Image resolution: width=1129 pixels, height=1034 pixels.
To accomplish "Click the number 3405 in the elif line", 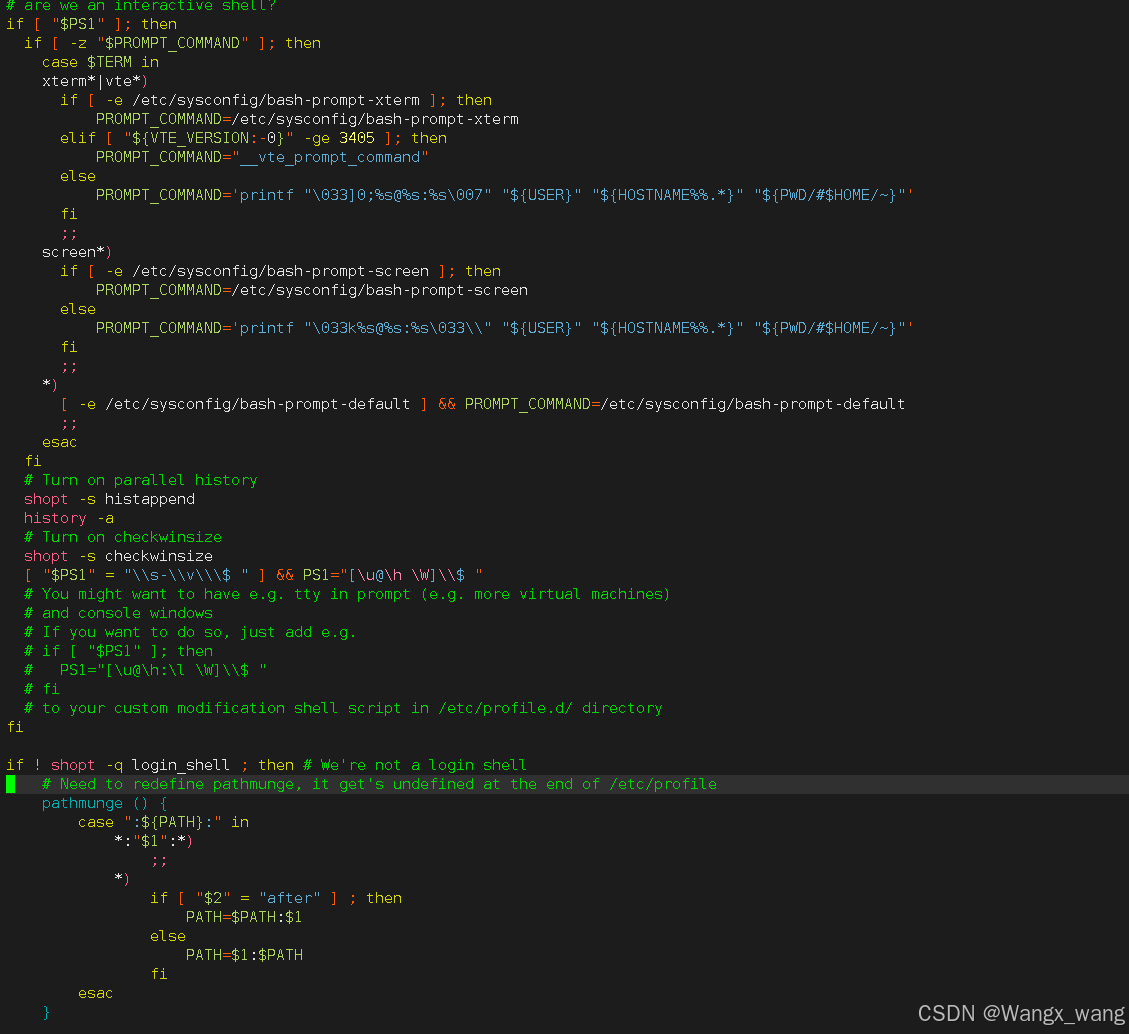I will pyautogui.click(x=356, y=138).
